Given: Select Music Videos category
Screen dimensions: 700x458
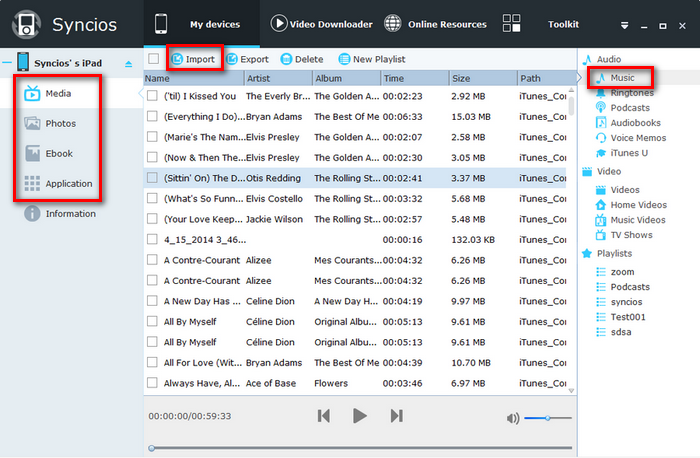Looking at the screenshot, I should (630, 220).
